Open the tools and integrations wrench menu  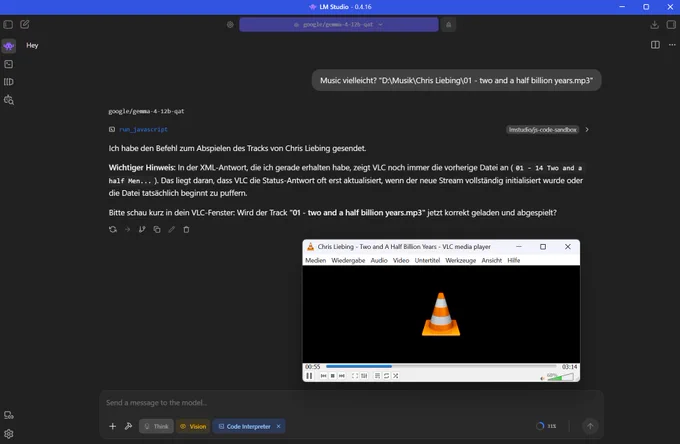[x=128, y=426]
